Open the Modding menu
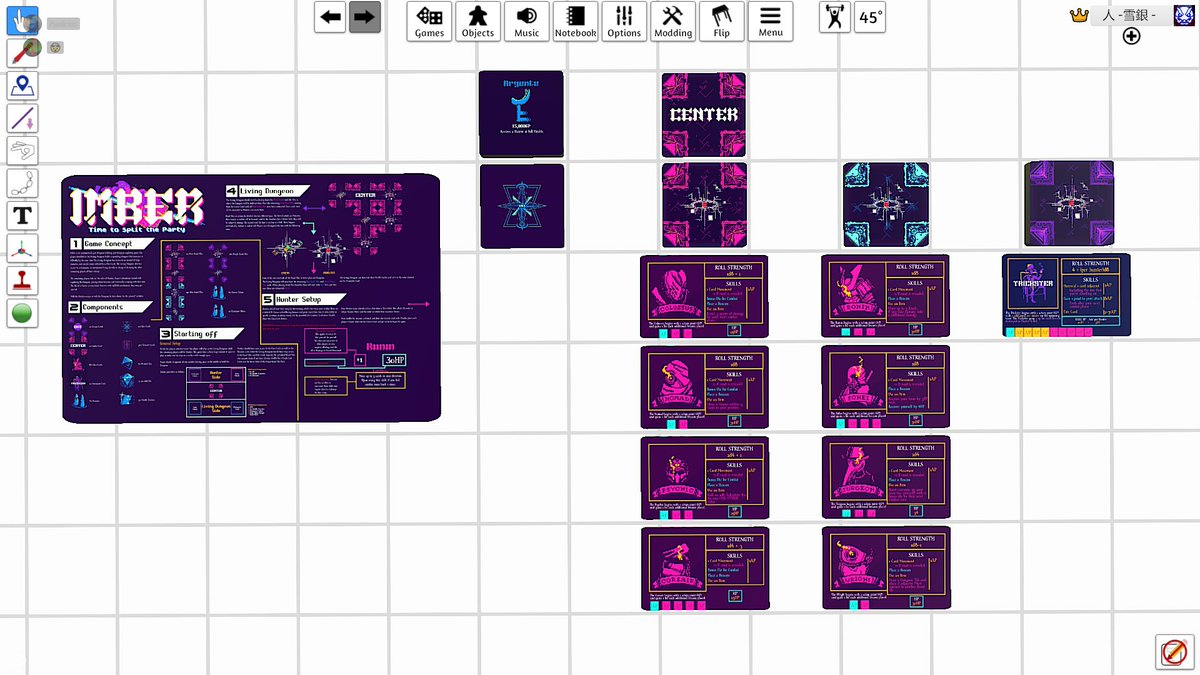 [673, 21]
